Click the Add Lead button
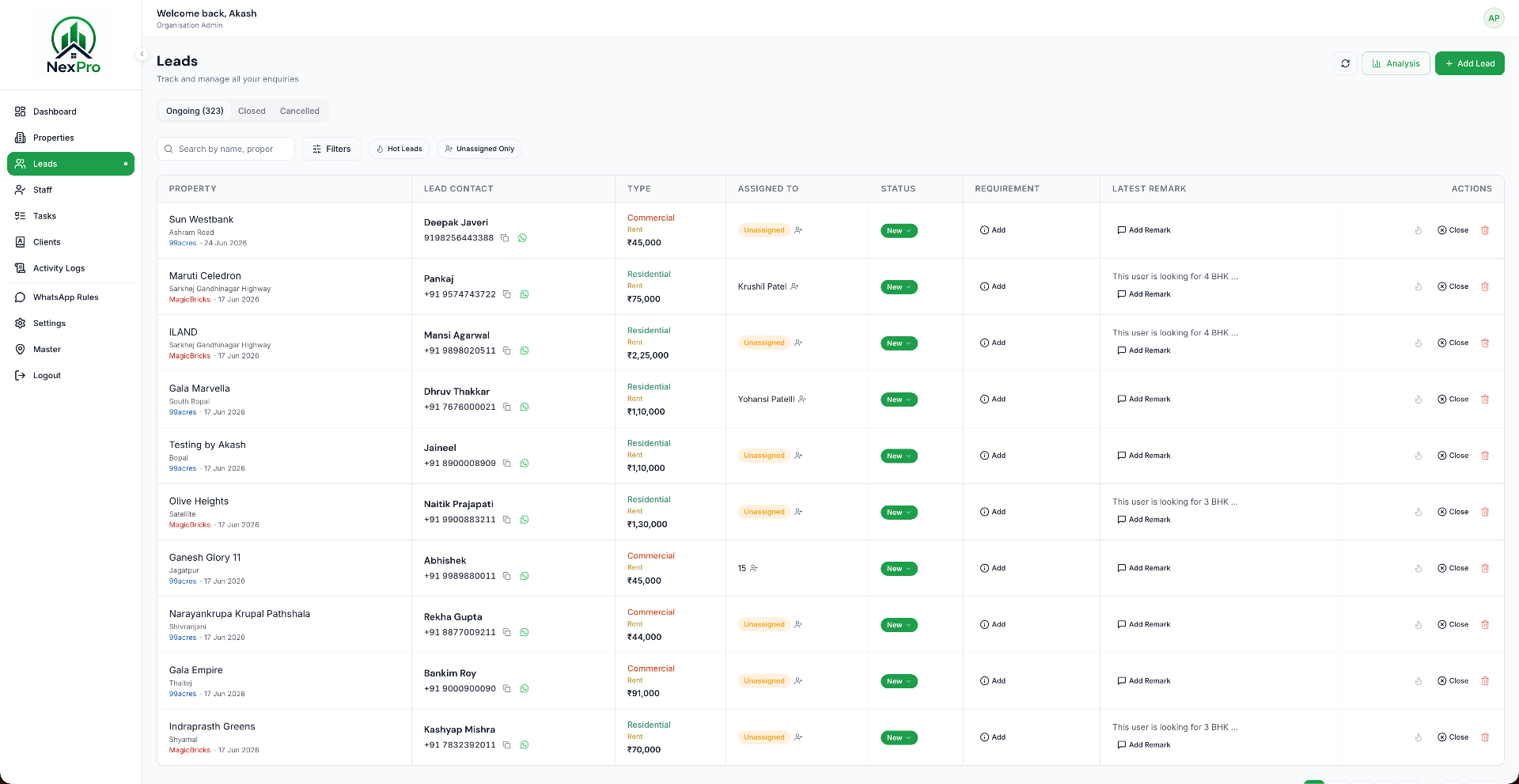 pyautogui.click(x=1469, y=63)
